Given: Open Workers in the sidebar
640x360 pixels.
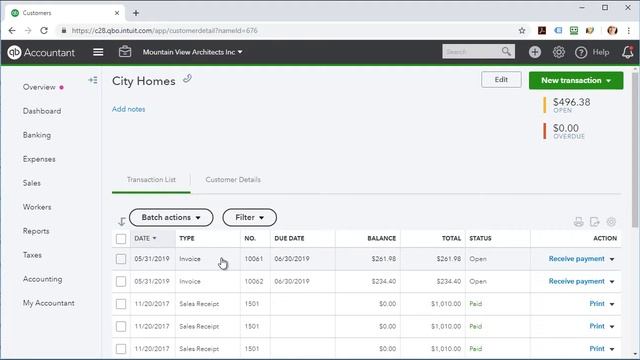Looking at the screenshot, I should (37, 207).
